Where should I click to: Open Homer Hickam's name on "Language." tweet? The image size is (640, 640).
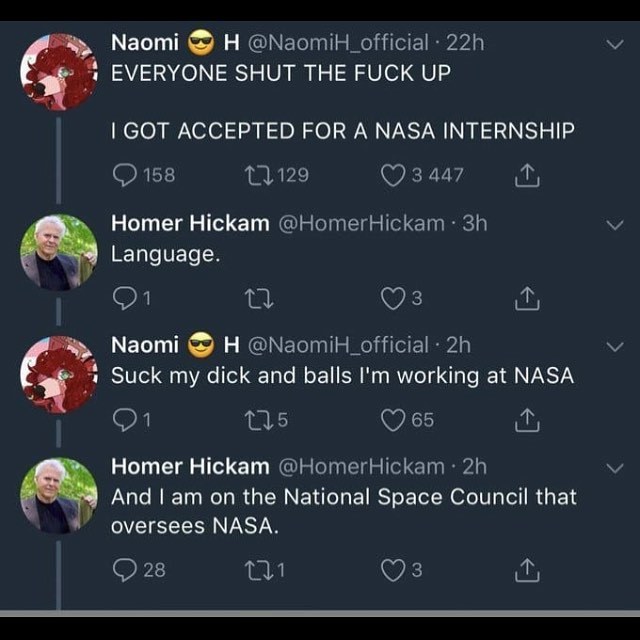click(189, 223)
